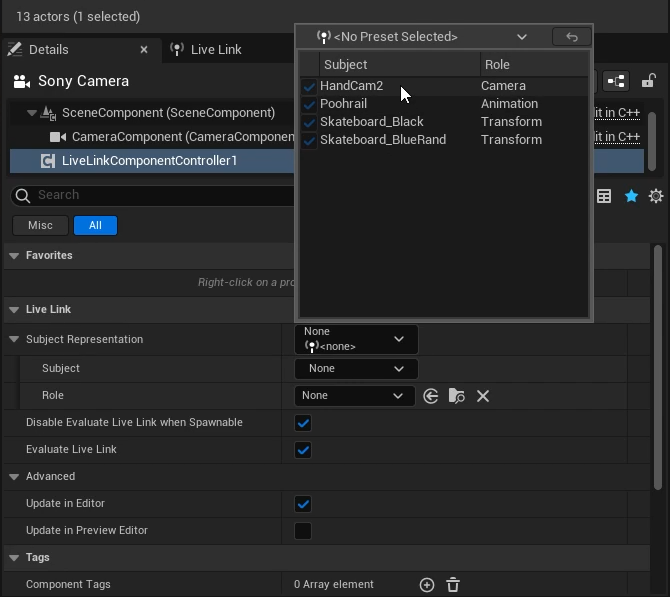
Task: Expand the No Preset Selected dropdown
Action: (x=423, y=37)
